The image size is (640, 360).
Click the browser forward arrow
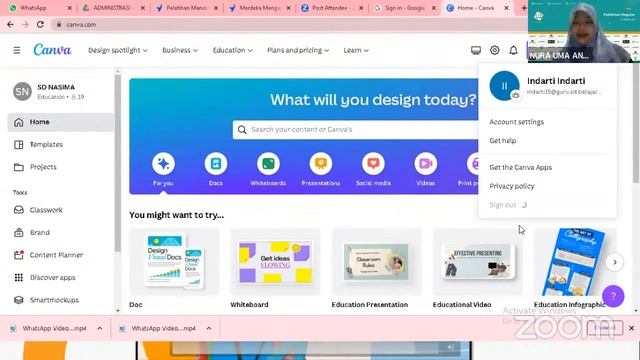click(x=25, y=24)
